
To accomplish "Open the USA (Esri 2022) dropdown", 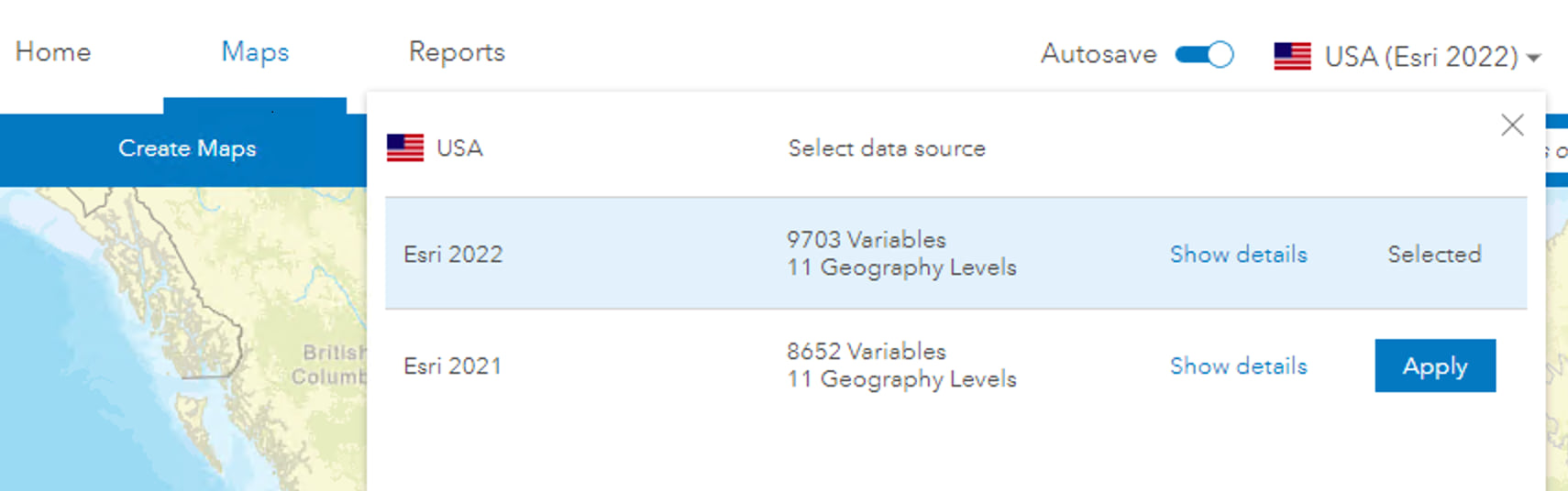I will pyautogui.click(x=1420, y=57).
